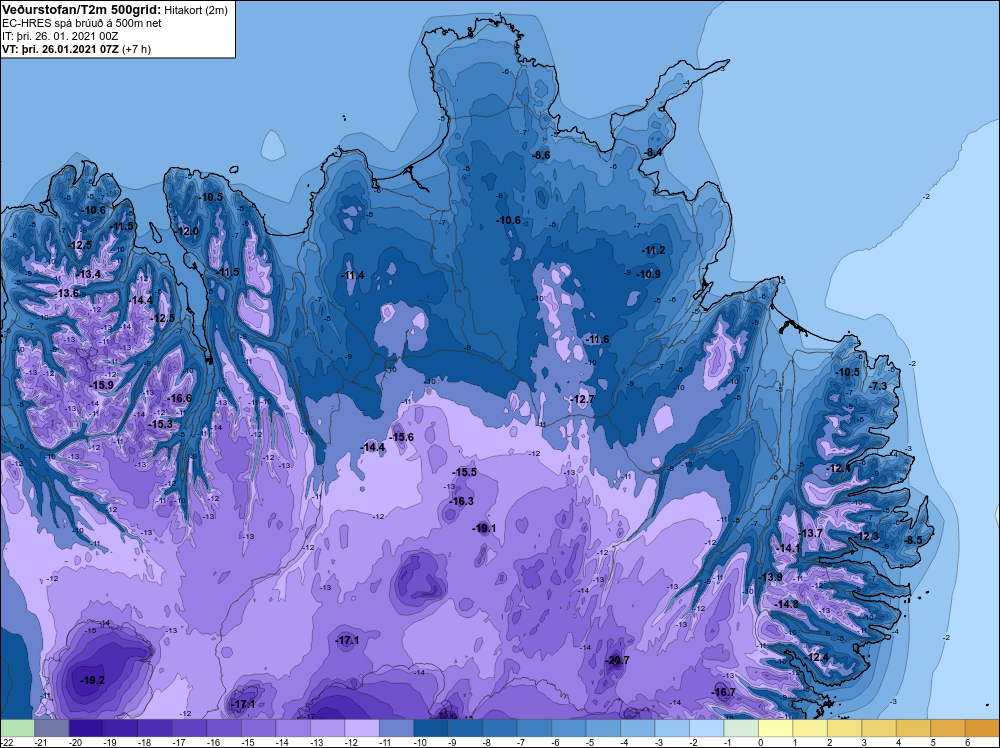1000x748 pixels.
Task: Click the -12.0 temperature label
Action: (187, 231)
